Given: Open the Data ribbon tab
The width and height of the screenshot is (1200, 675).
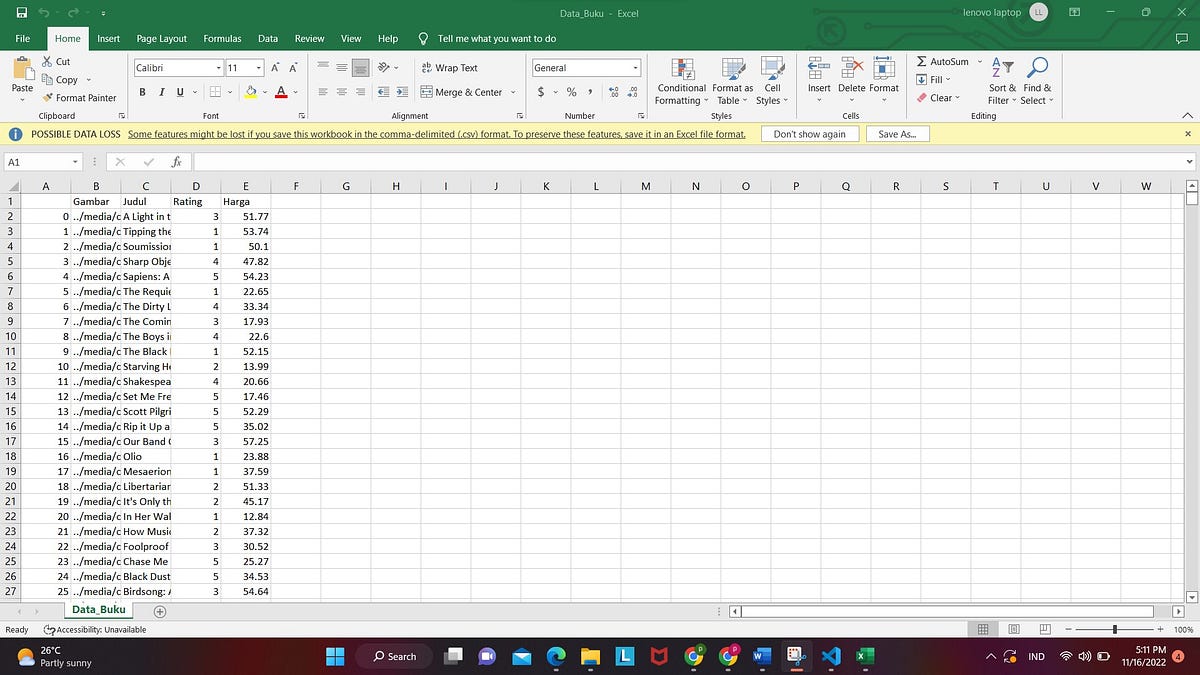Looking at the screenshot, I should coord(268,38).
